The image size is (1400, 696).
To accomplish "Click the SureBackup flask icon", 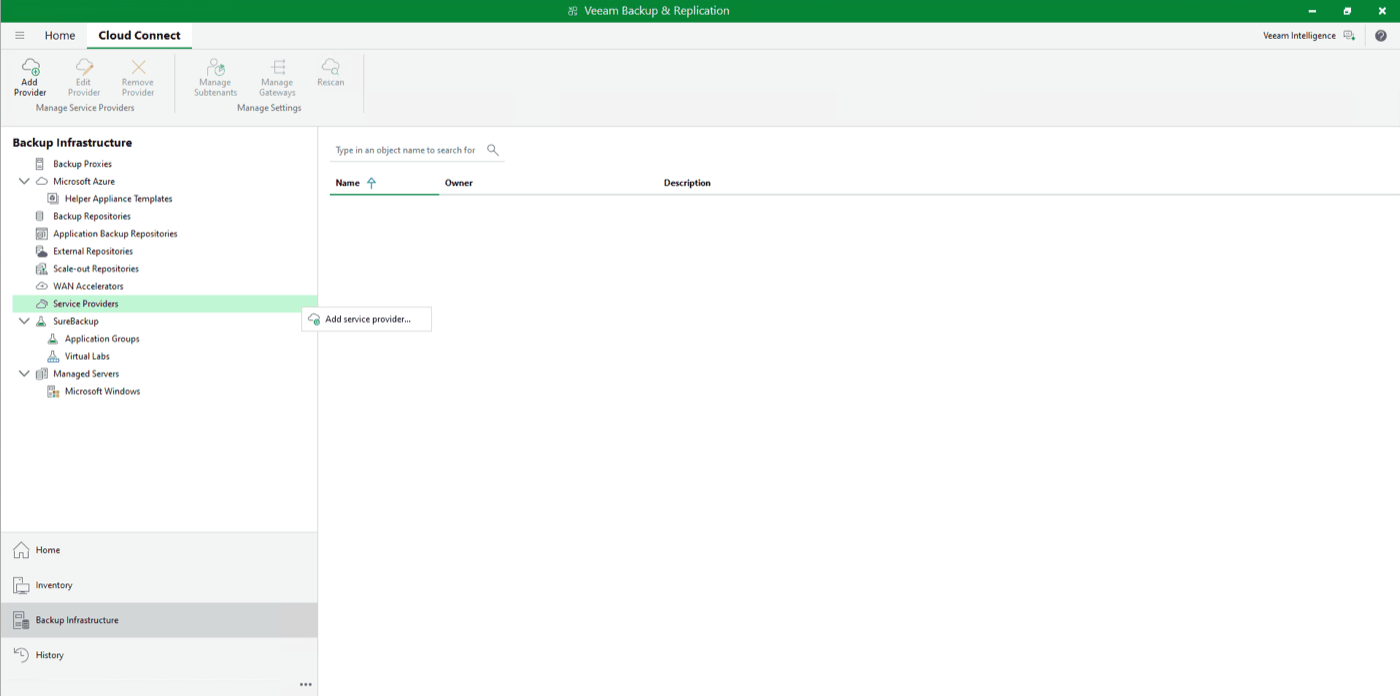I will click(x=41, y=321).
